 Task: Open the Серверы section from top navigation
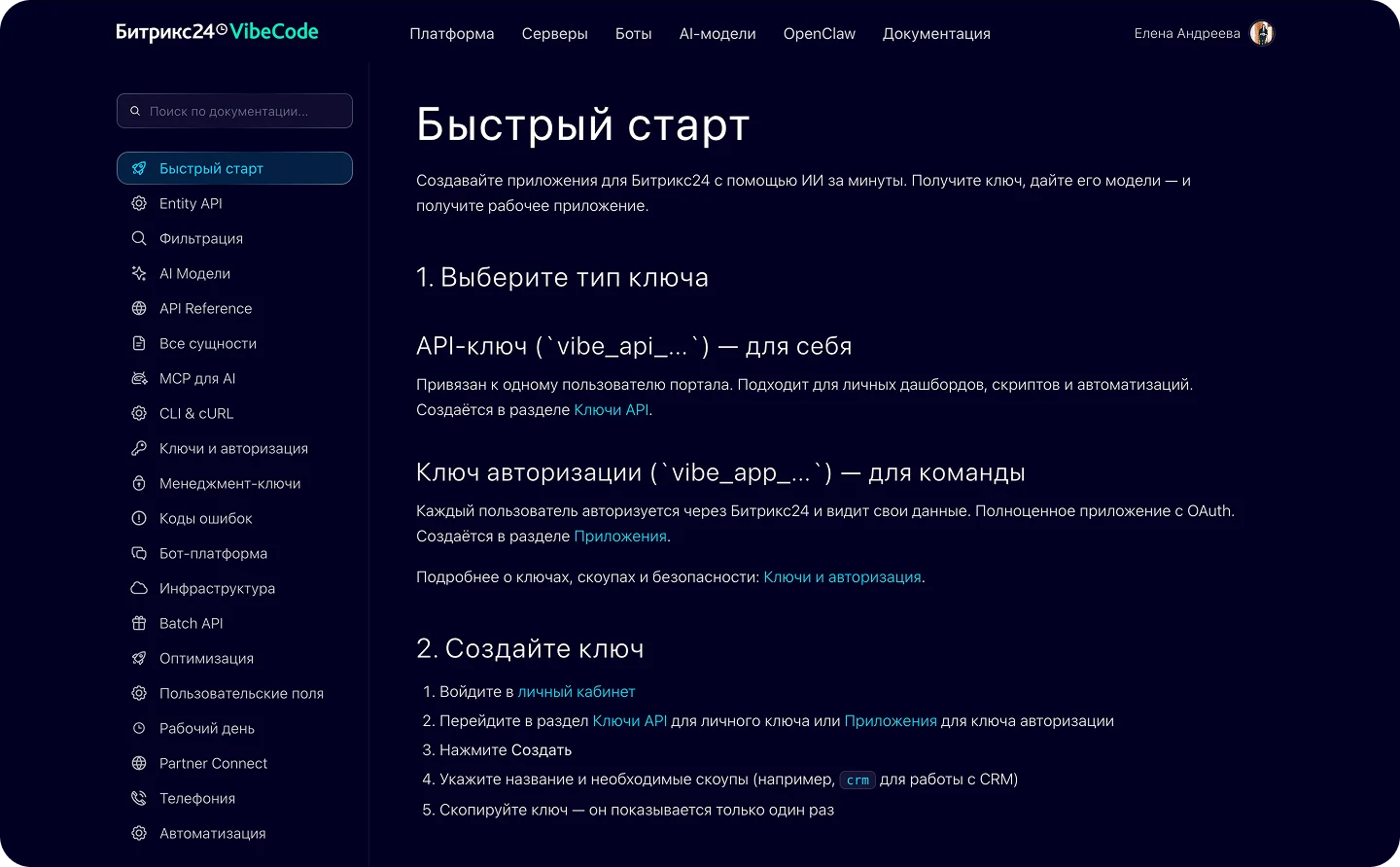click(554, 33)
